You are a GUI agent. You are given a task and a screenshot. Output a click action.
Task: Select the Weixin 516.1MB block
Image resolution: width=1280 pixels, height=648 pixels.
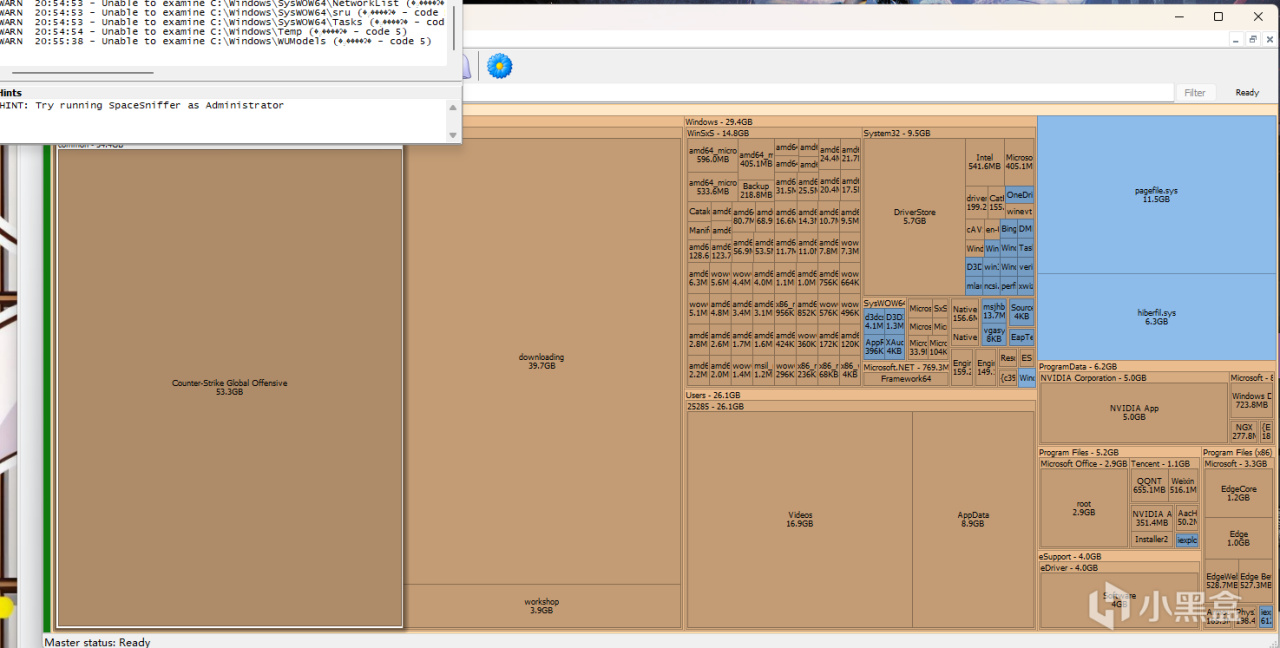click(1183, 485)
